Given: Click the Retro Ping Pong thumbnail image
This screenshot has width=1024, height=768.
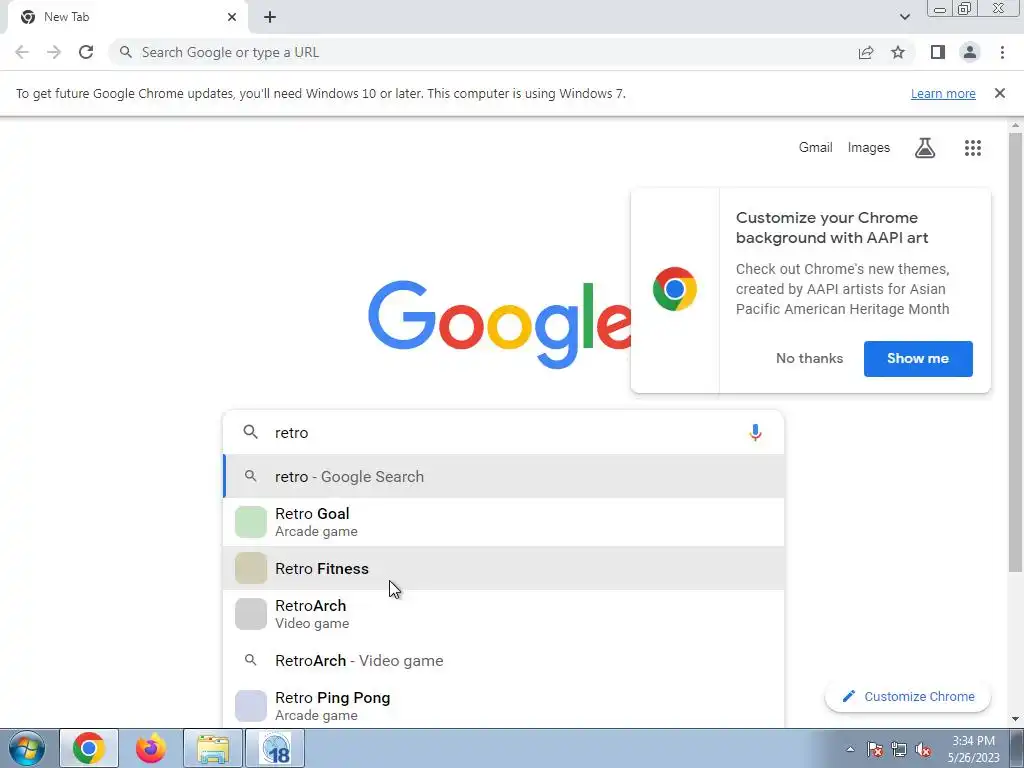Looking at the screenshot, I should [x=251, y=706].
